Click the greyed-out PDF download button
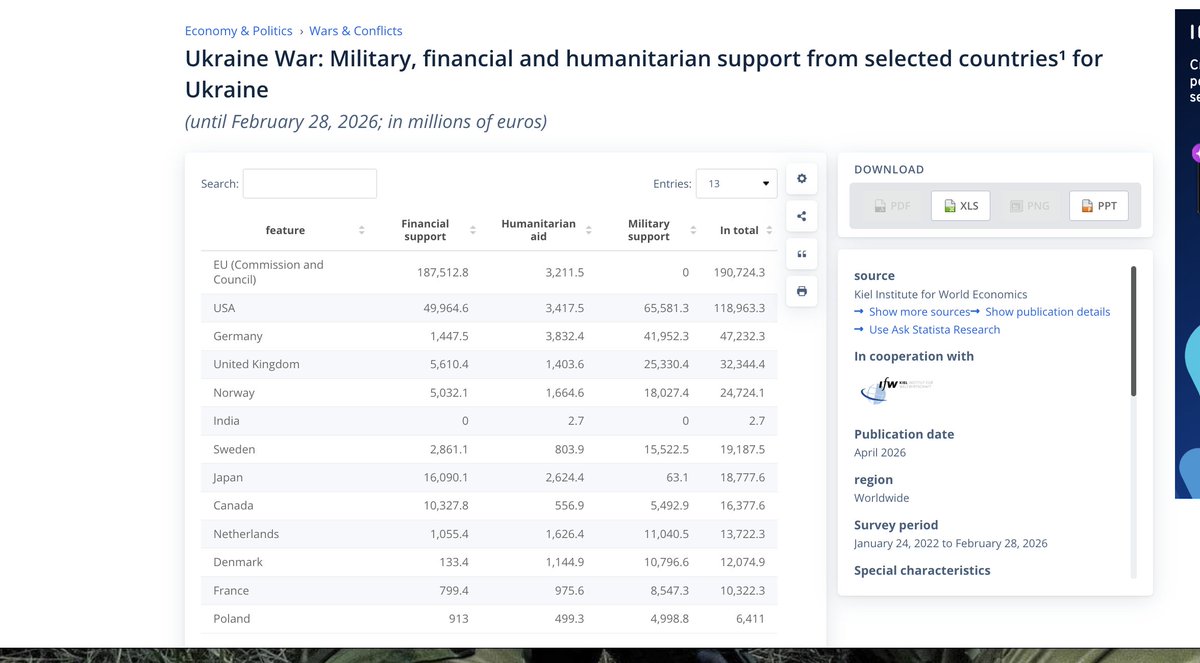 (892, 206)
